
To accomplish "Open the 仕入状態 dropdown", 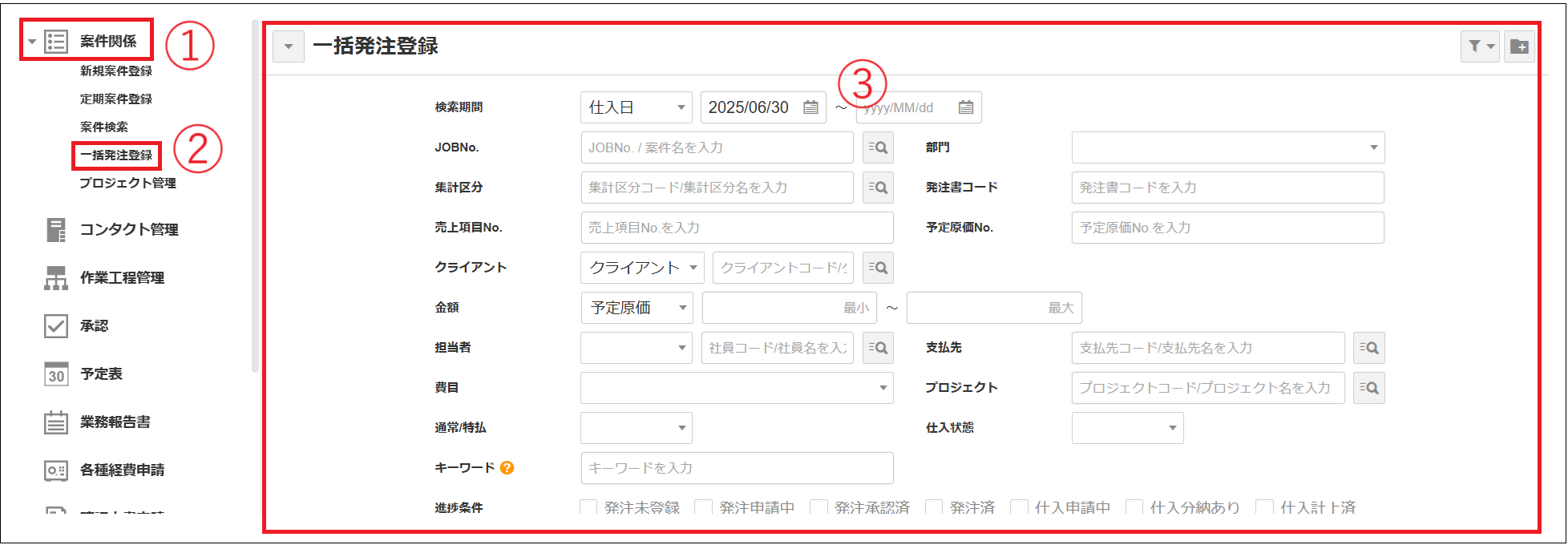I will click(1126, 428).
